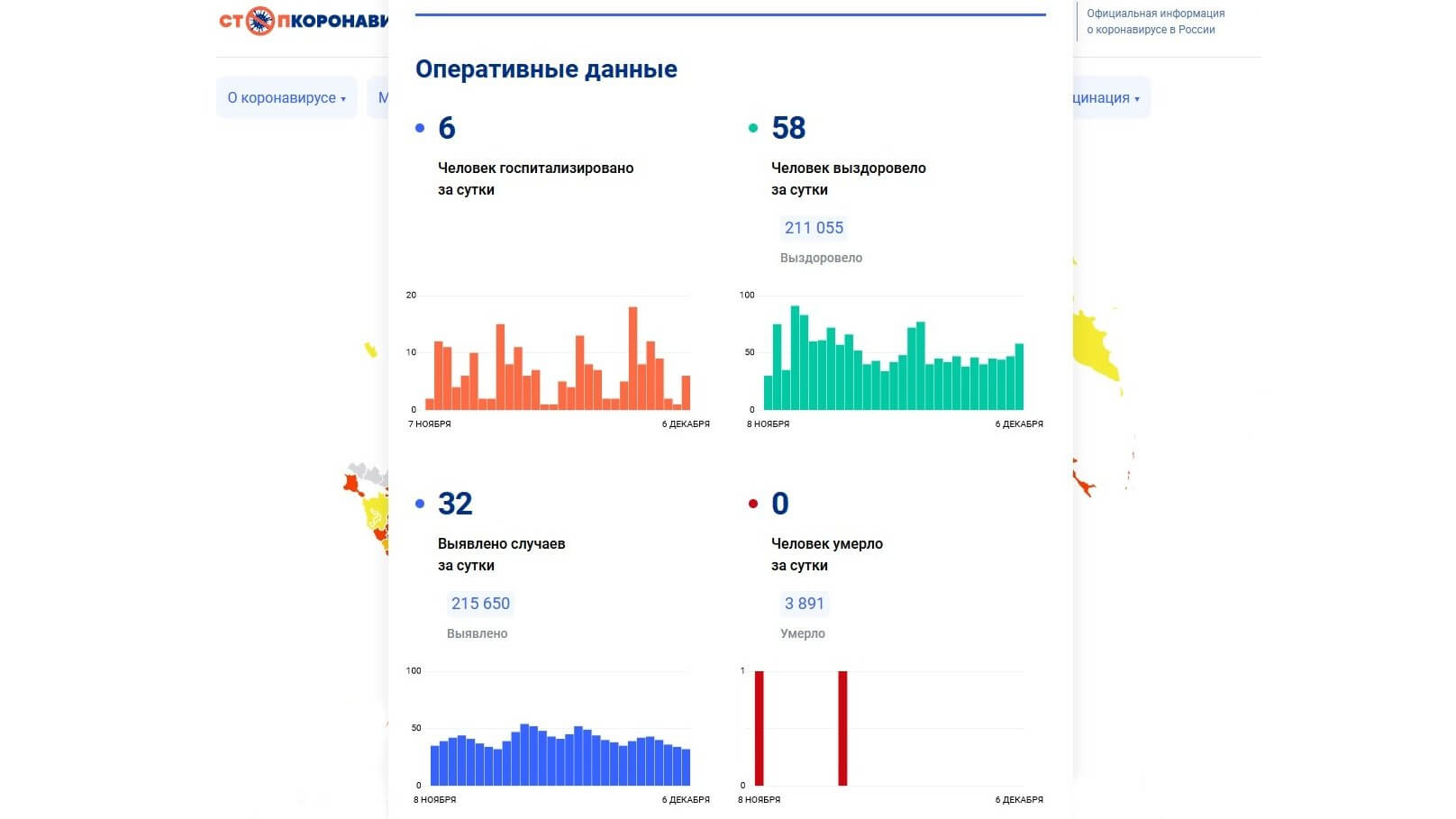Click the detected cases count 32

pos(455,504)
